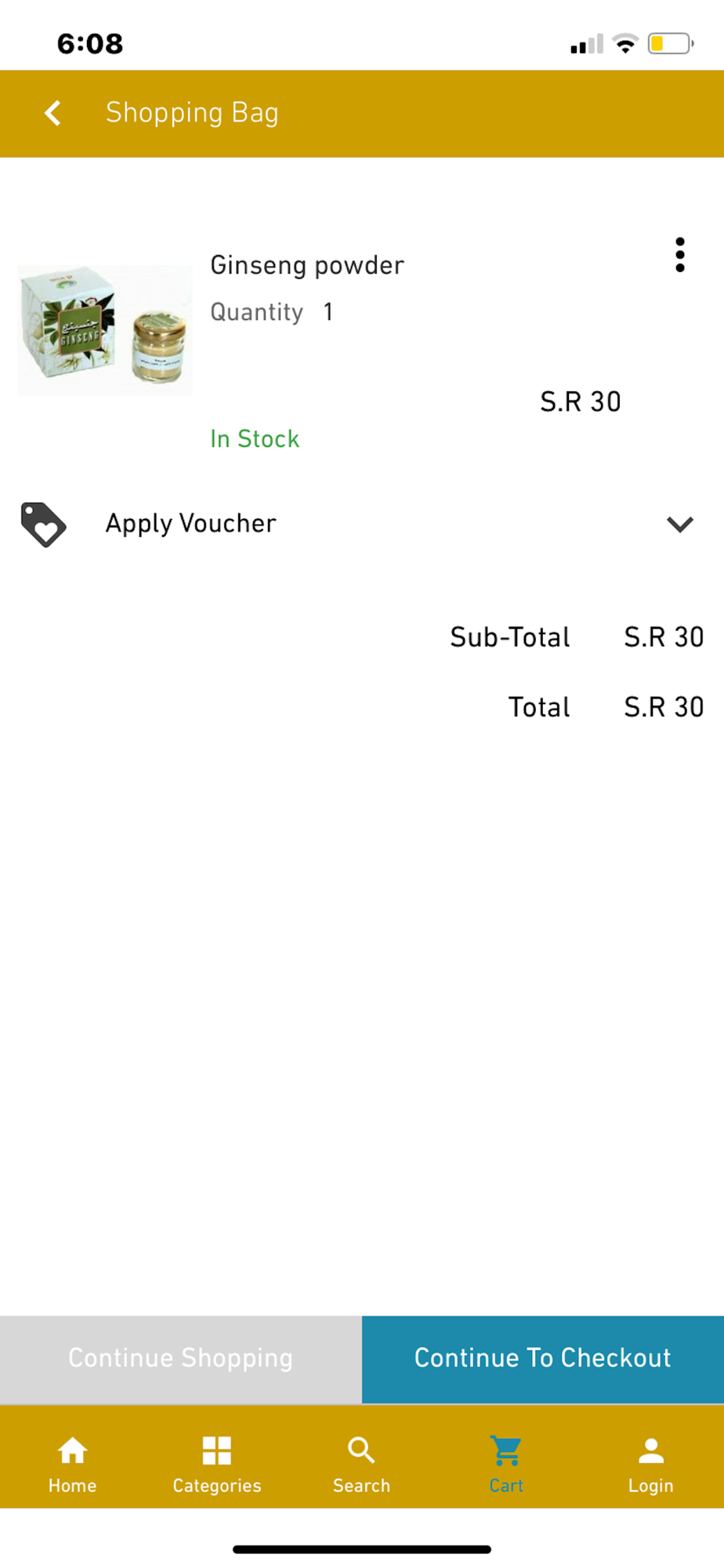The height and width of the screenshot is (1568, 724).
Task: Tap the Shopping Bag header title
Action: [x=192, y=113]
